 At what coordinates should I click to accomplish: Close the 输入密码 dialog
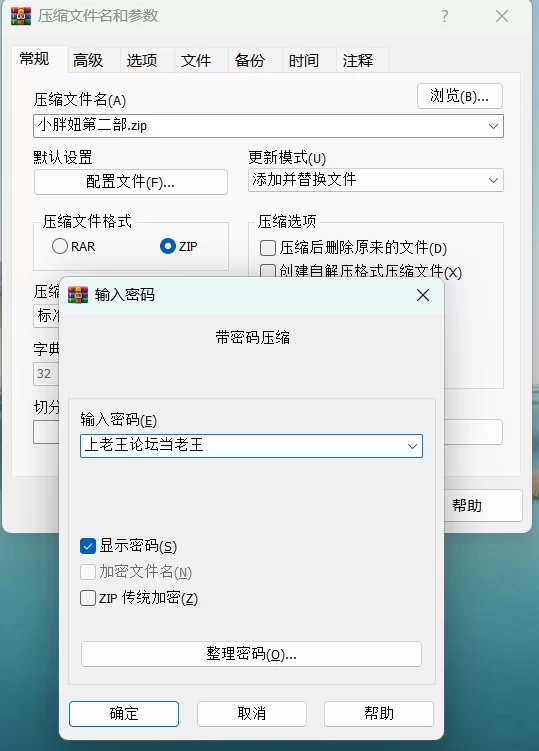pyautogui.click(x=423, y=295)
